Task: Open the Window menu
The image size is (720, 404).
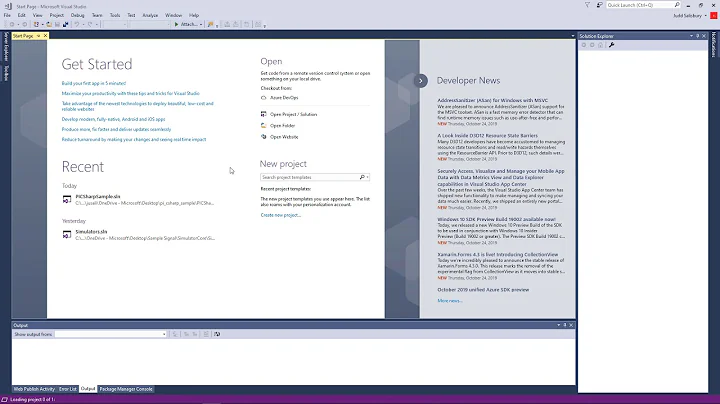Action: [x=173, y=15]
